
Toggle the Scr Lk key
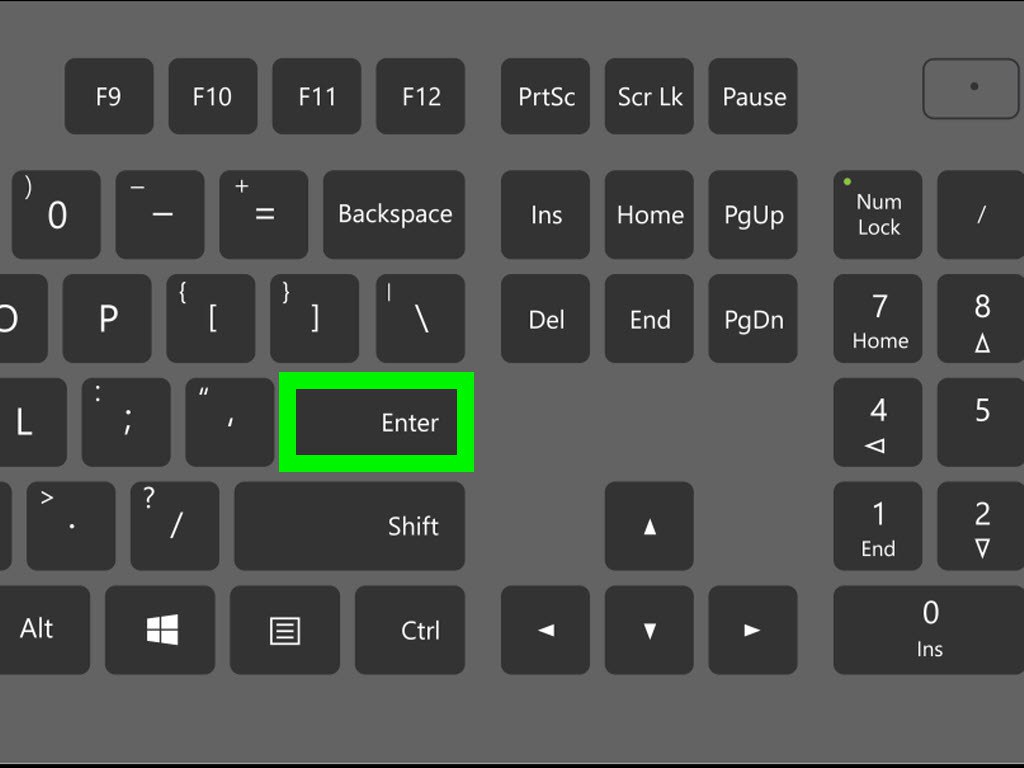[x=649, y=97]
